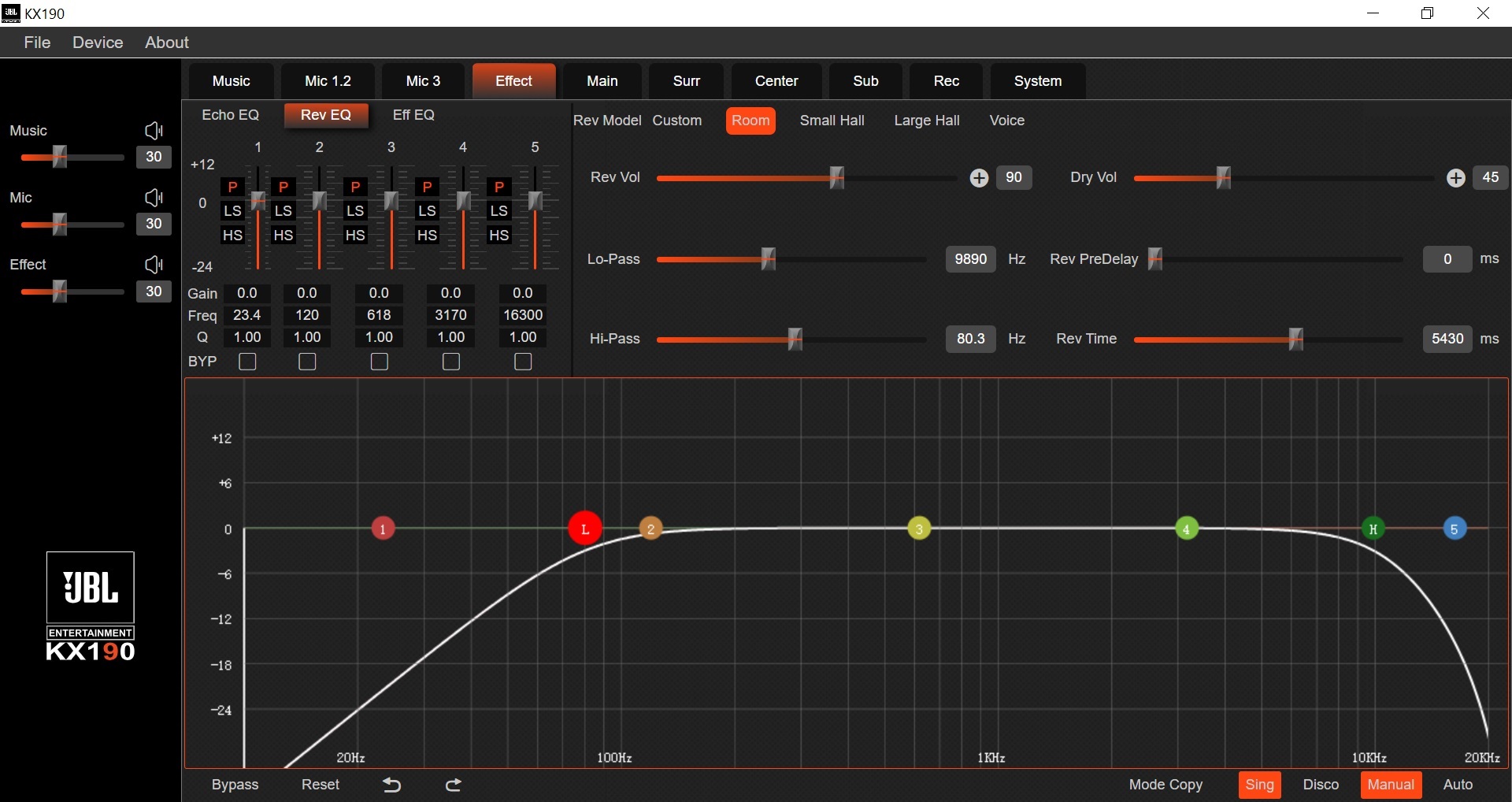This screenshot has height=802, width=1512.
Task: Mute the Music channel speaker icon
Action: tap(154, 131)
